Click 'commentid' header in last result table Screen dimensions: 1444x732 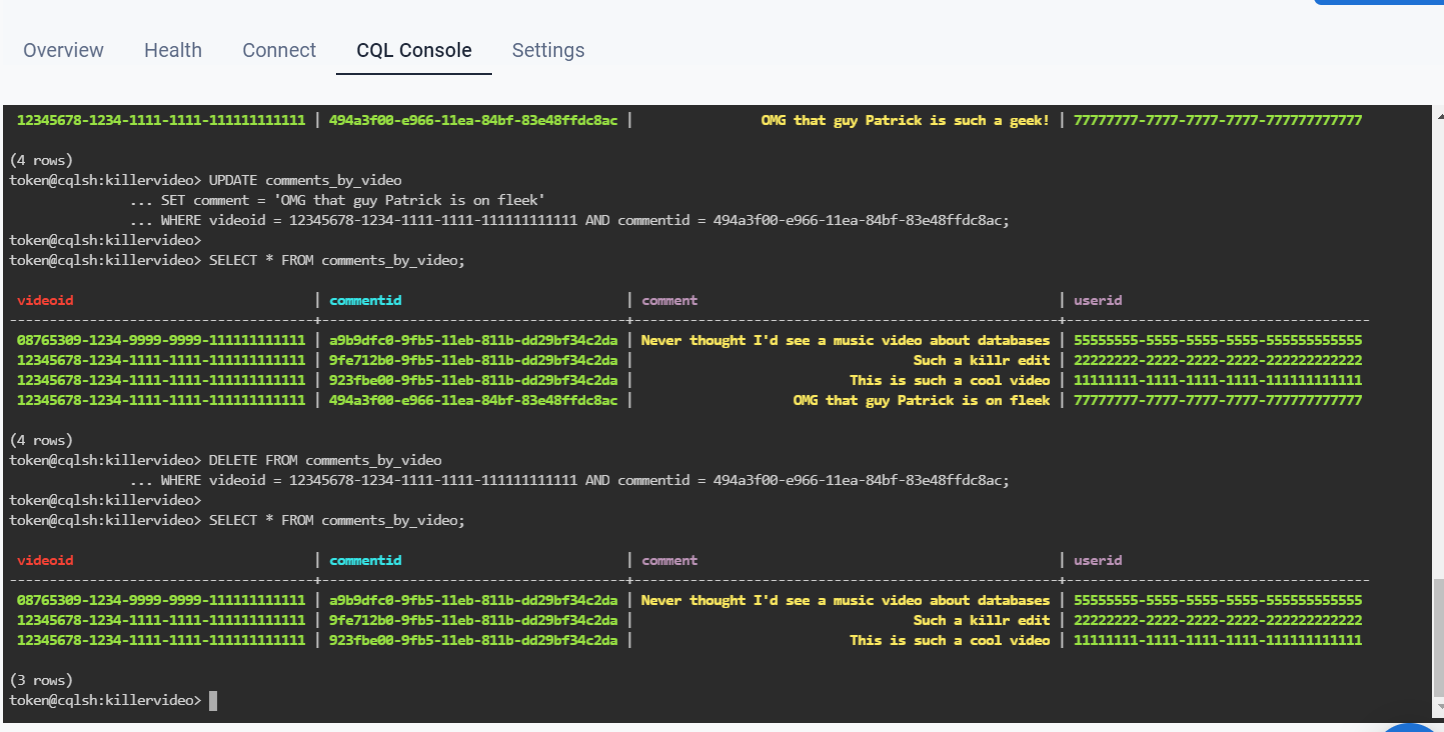pyautogui.click(x=365, y=560)
